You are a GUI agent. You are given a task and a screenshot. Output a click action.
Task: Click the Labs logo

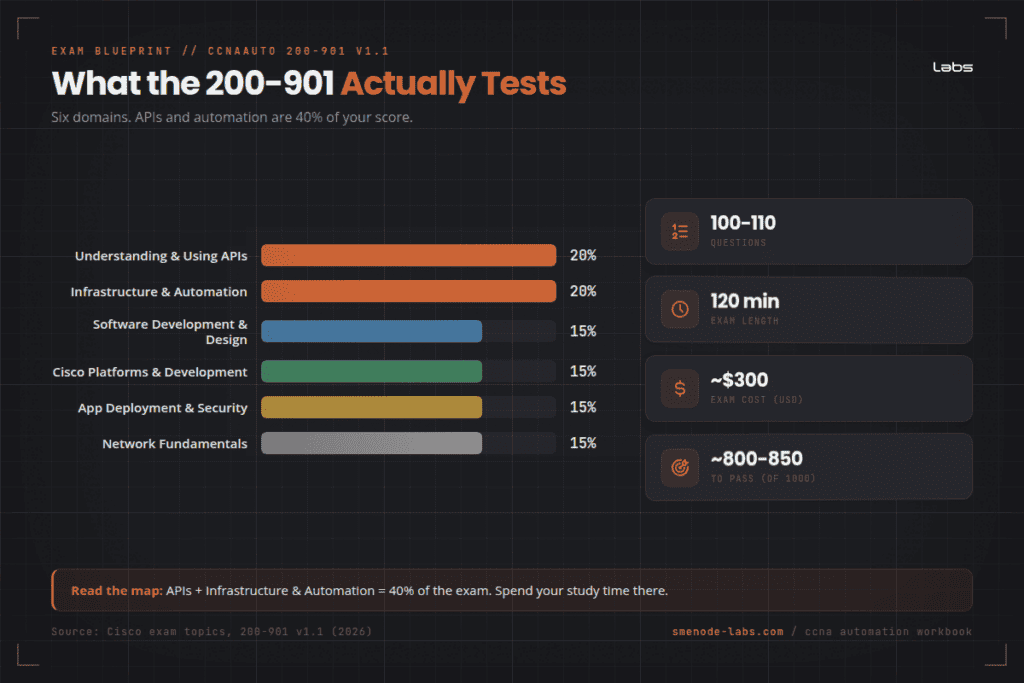pyautogui.click(x=952, y=67)
